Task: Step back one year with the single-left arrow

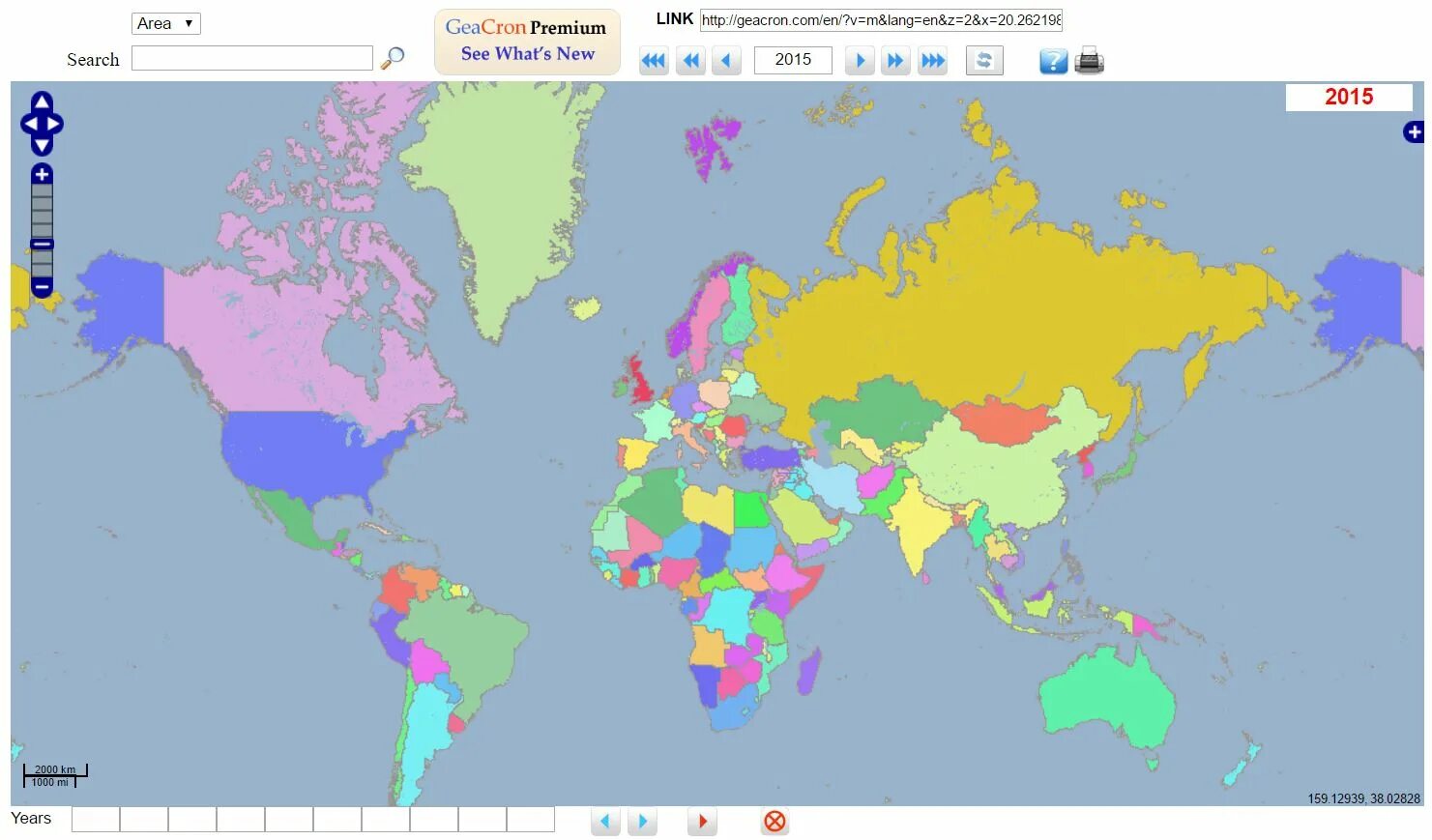Action: tap(726, 61)
